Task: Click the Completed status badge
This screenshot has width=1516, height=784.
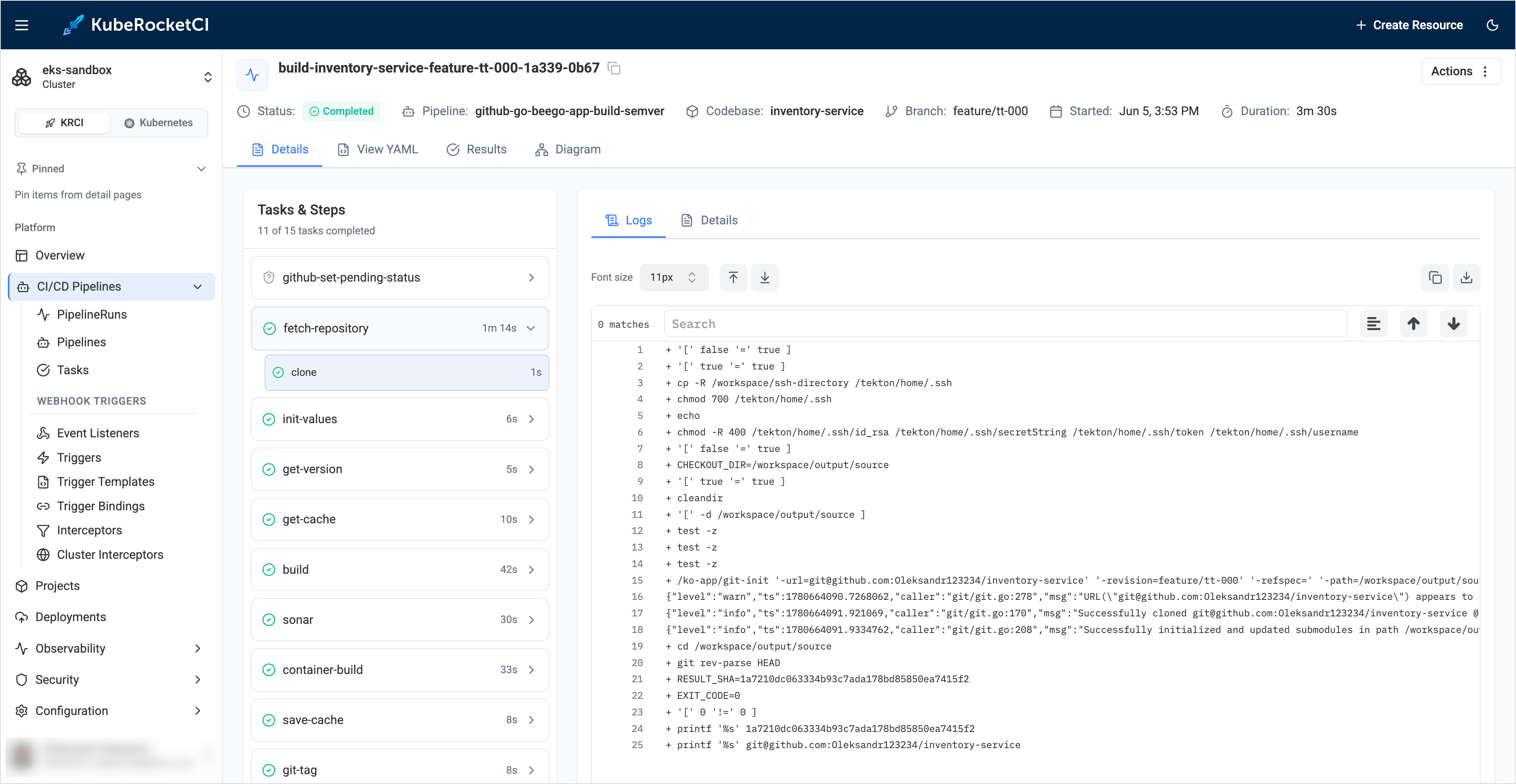Action: [341, 111]
